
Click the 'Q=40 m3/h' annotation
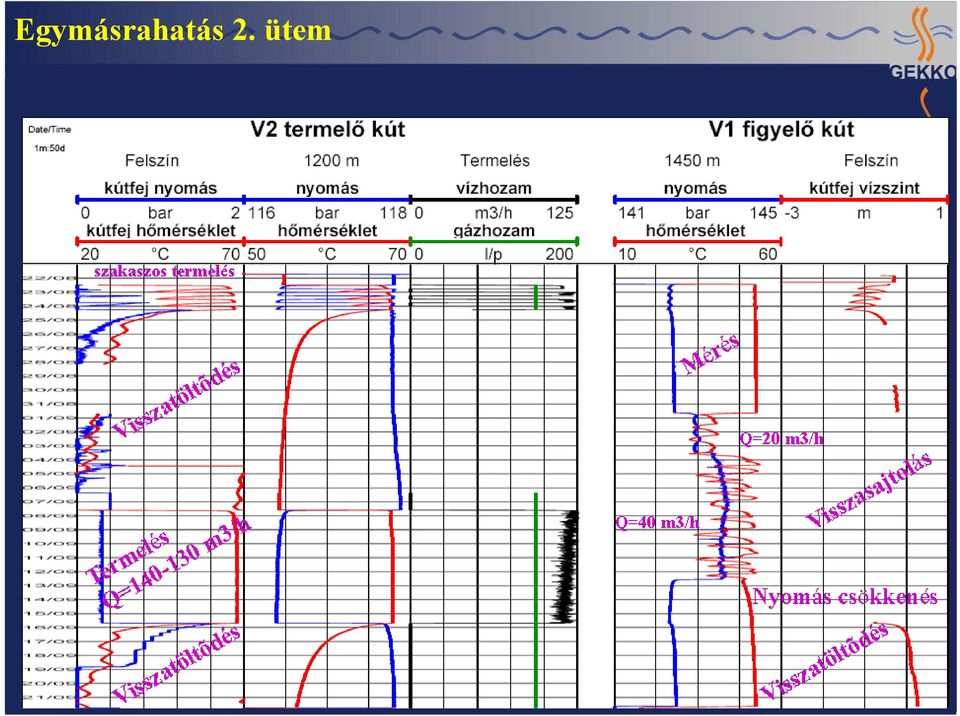[656, 522]
